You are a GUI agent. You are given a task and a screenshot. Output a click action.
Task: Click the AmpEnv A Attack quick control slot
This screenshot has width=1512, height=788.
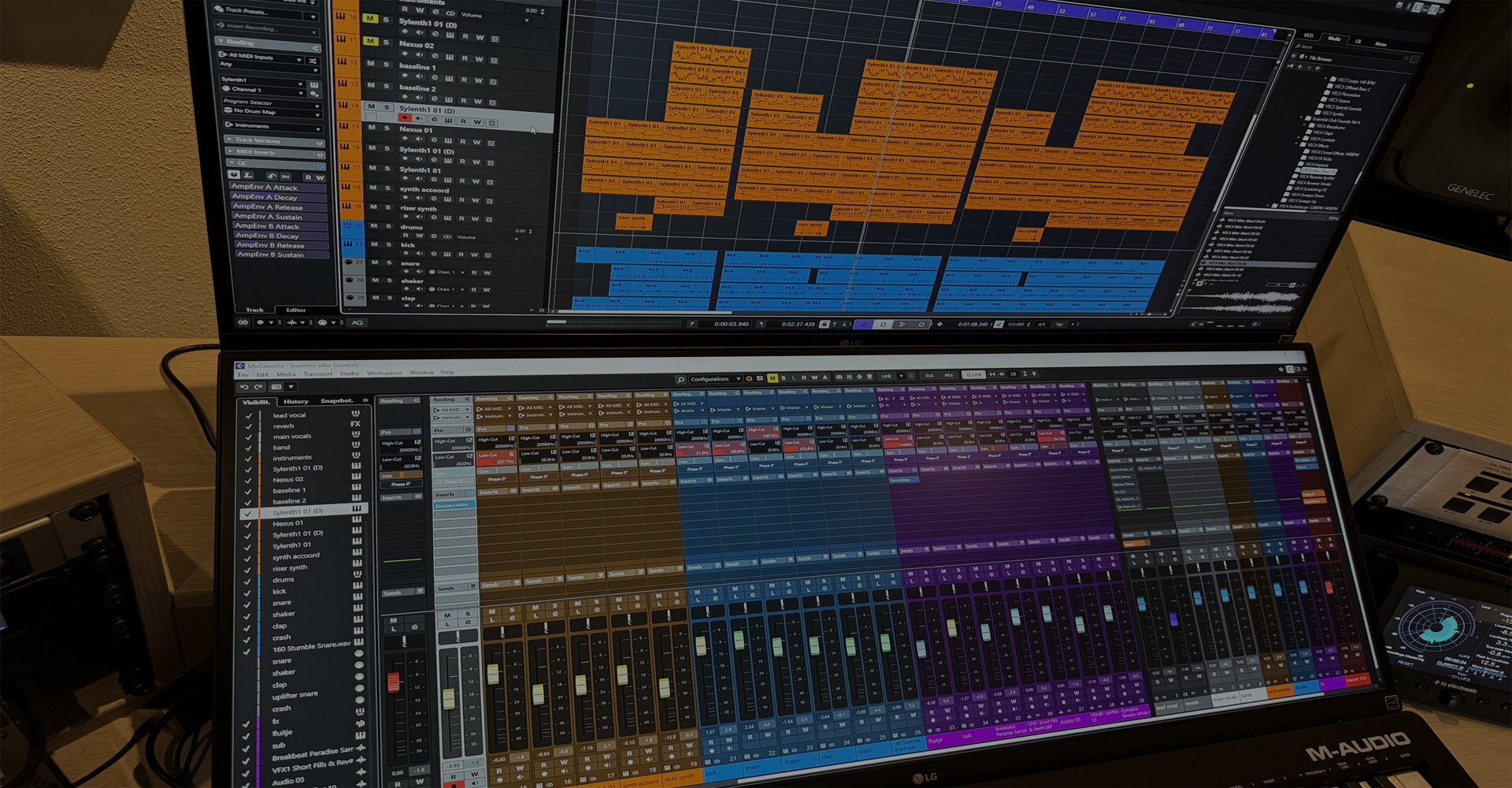(277, 187)
